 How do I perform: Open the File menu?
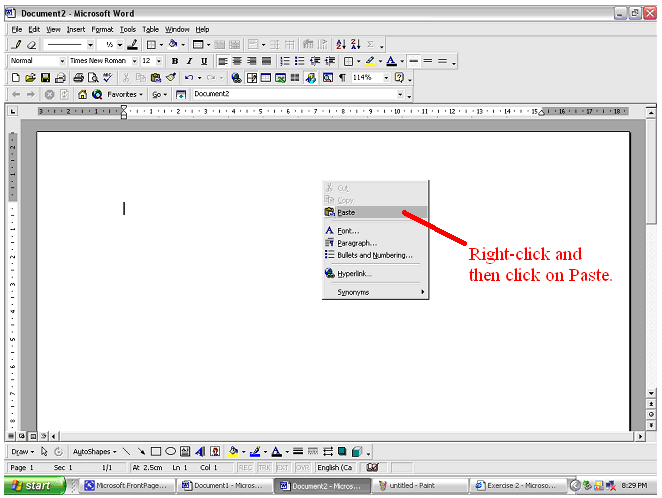pyautogui.click(x=16, y=30)
